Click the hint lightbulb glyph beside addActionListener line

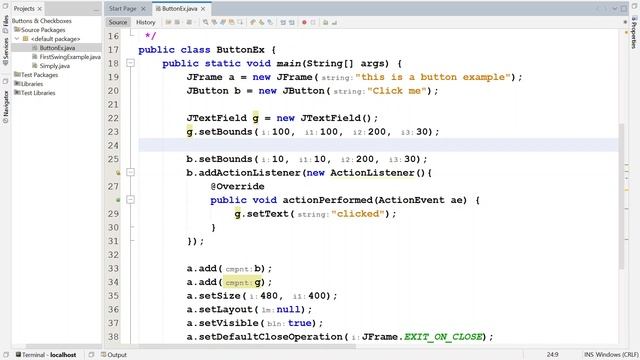pyautogui.click(x=118, y=173)
